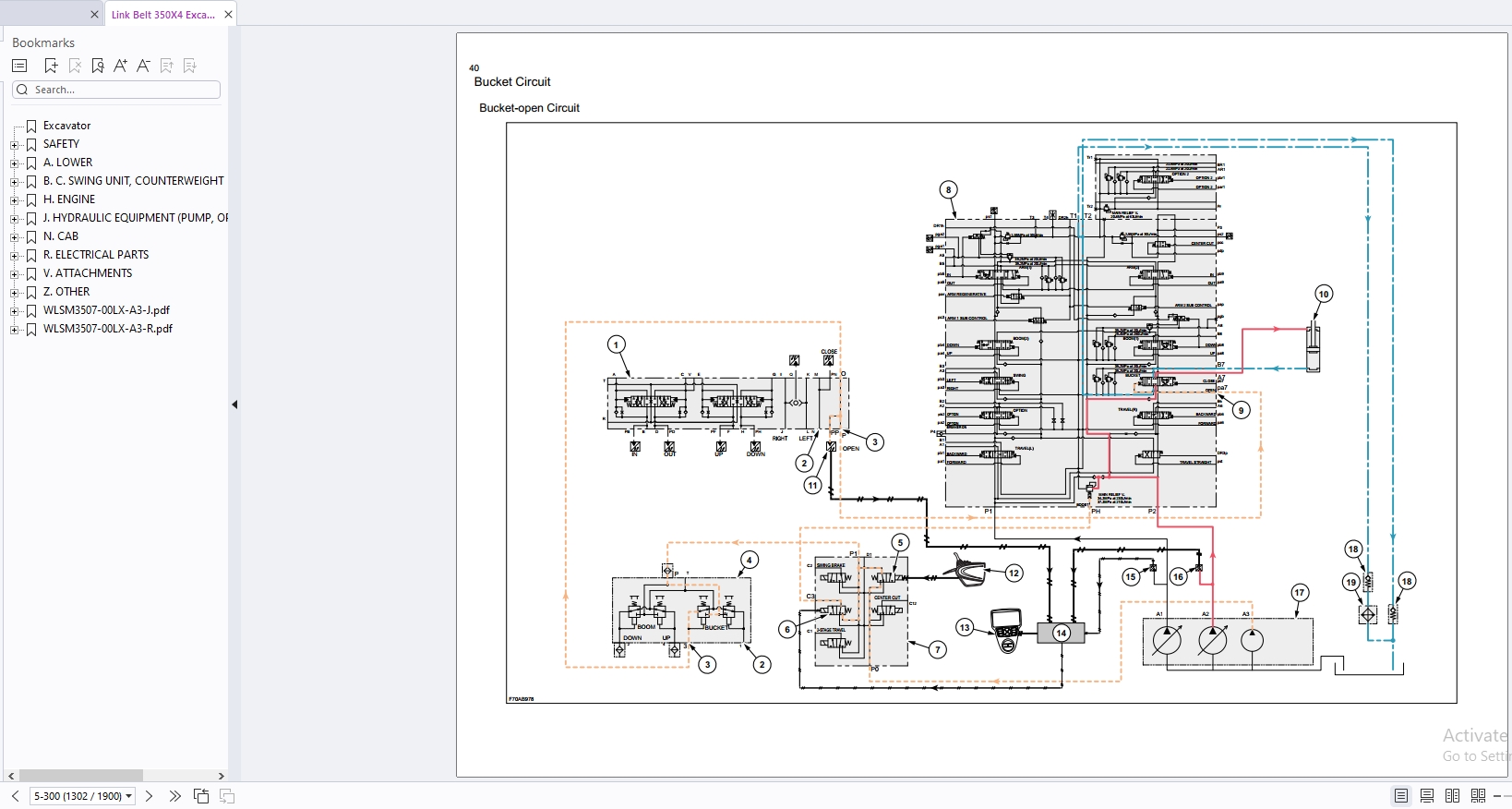Image resolution: width=1512 pixels, height=809 pixels.
Task: Go to the next page arrow
Action: click(150, 796)
